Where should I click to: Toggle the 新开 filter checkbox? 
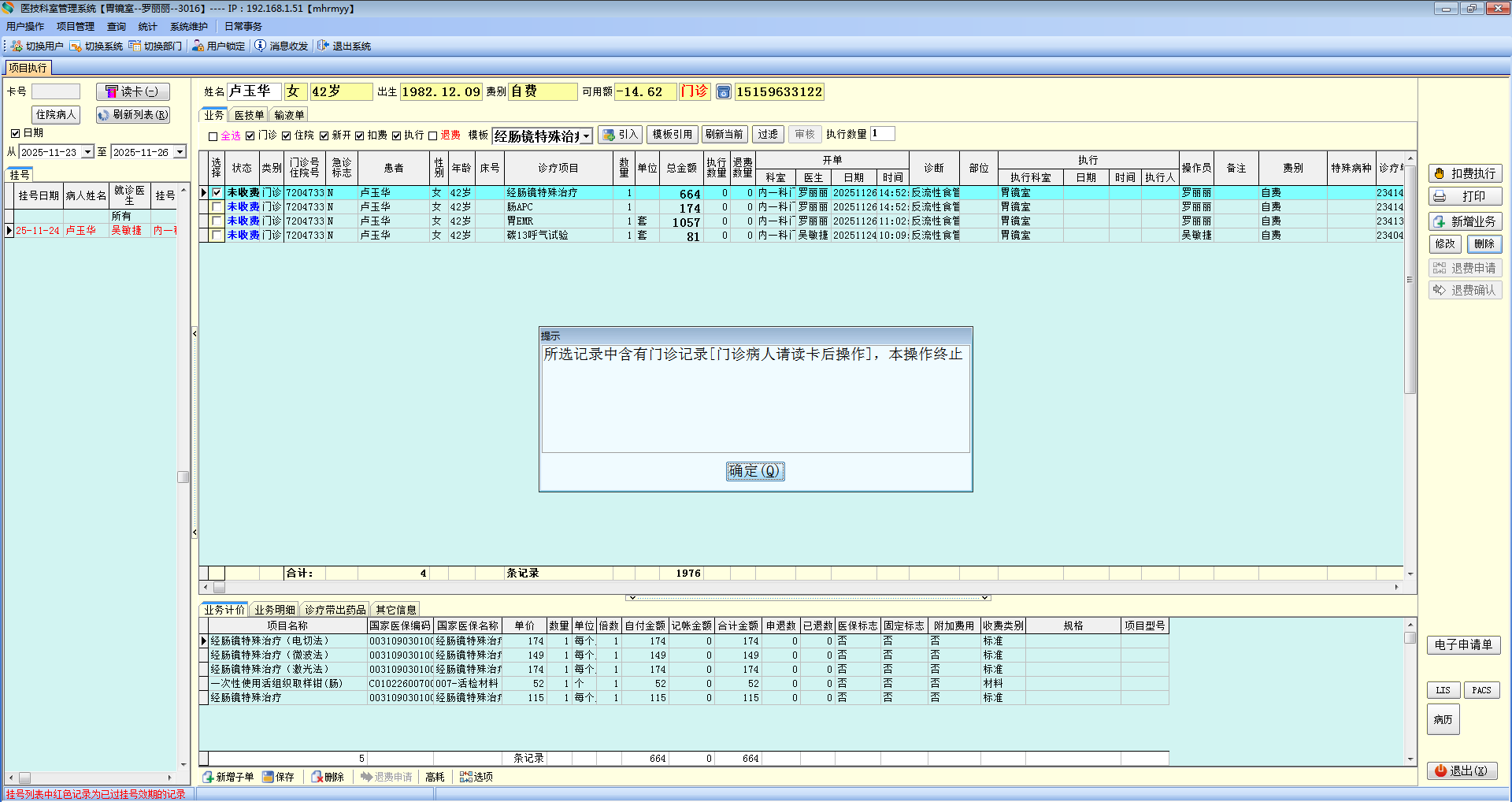(x=324, y=136)
